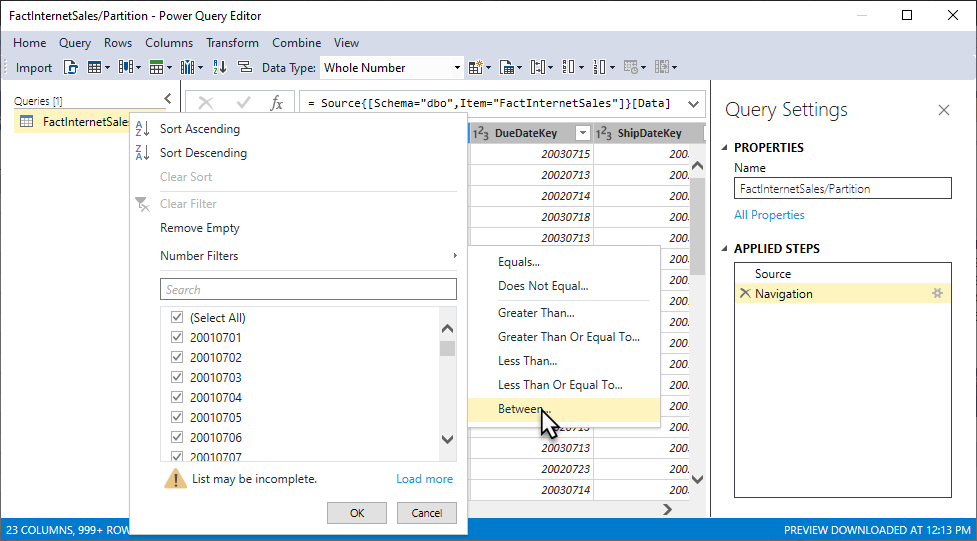Open the All Properties link
Viewport: 977px width, 541px height.
click(x=769, y=215)
